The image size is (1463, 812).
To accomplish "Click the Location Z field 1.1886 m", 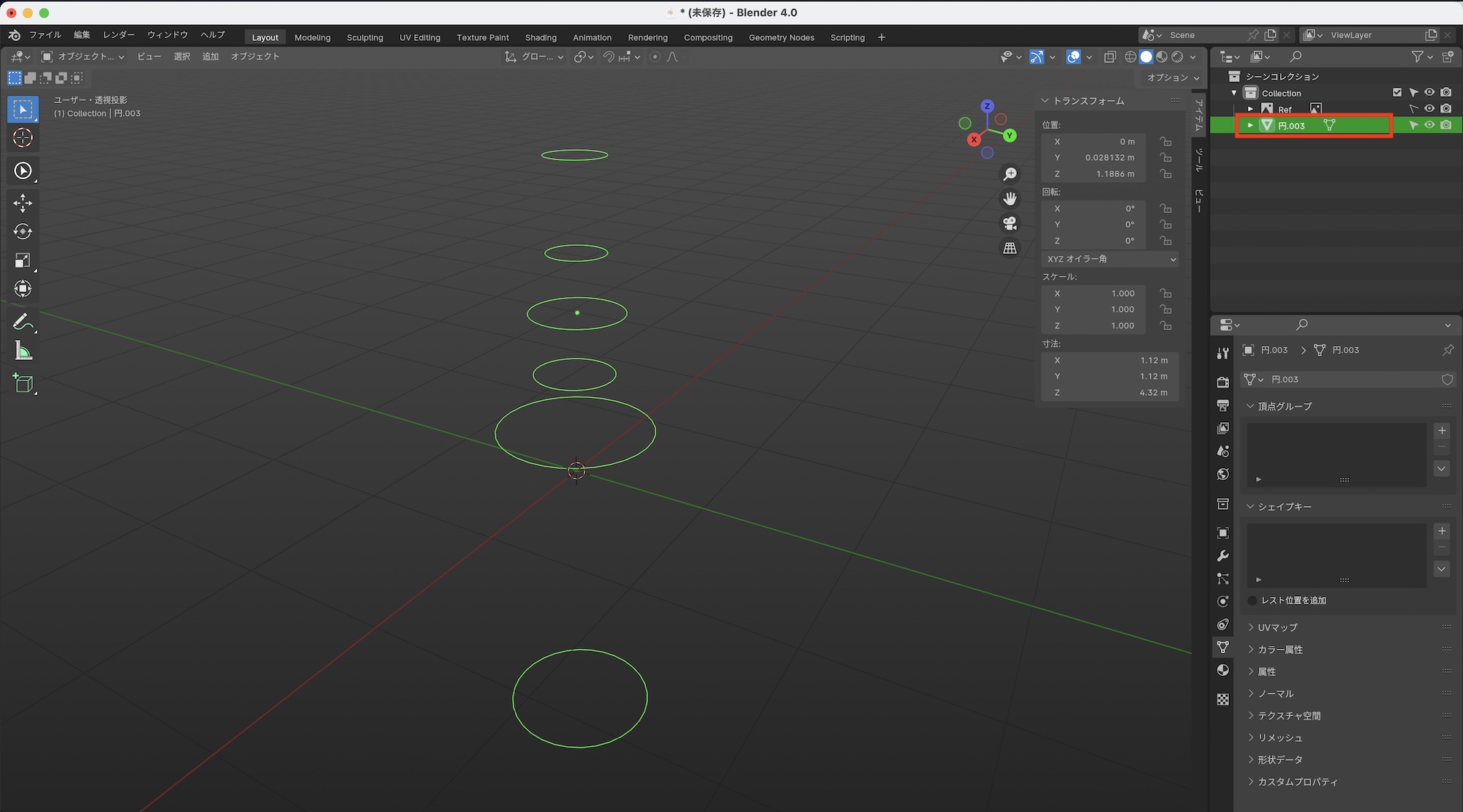I will (x=1095, y=174).
